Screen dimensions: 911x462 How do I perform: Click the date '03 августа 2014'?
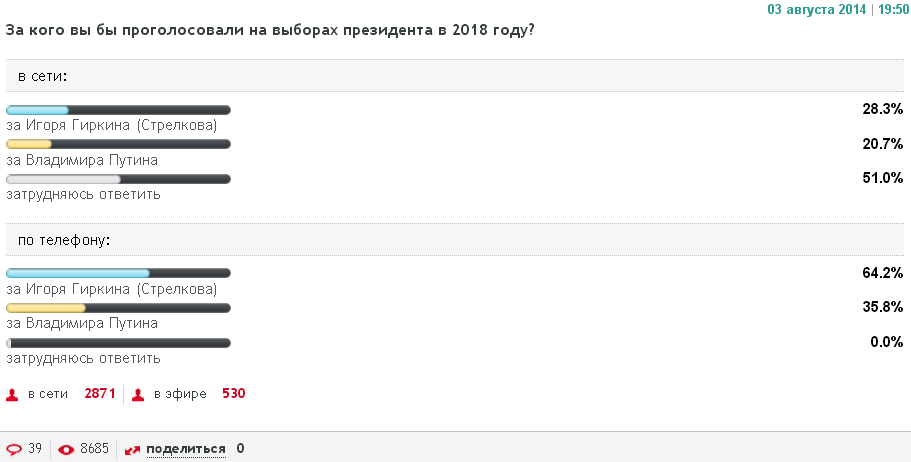coord(817,9)
